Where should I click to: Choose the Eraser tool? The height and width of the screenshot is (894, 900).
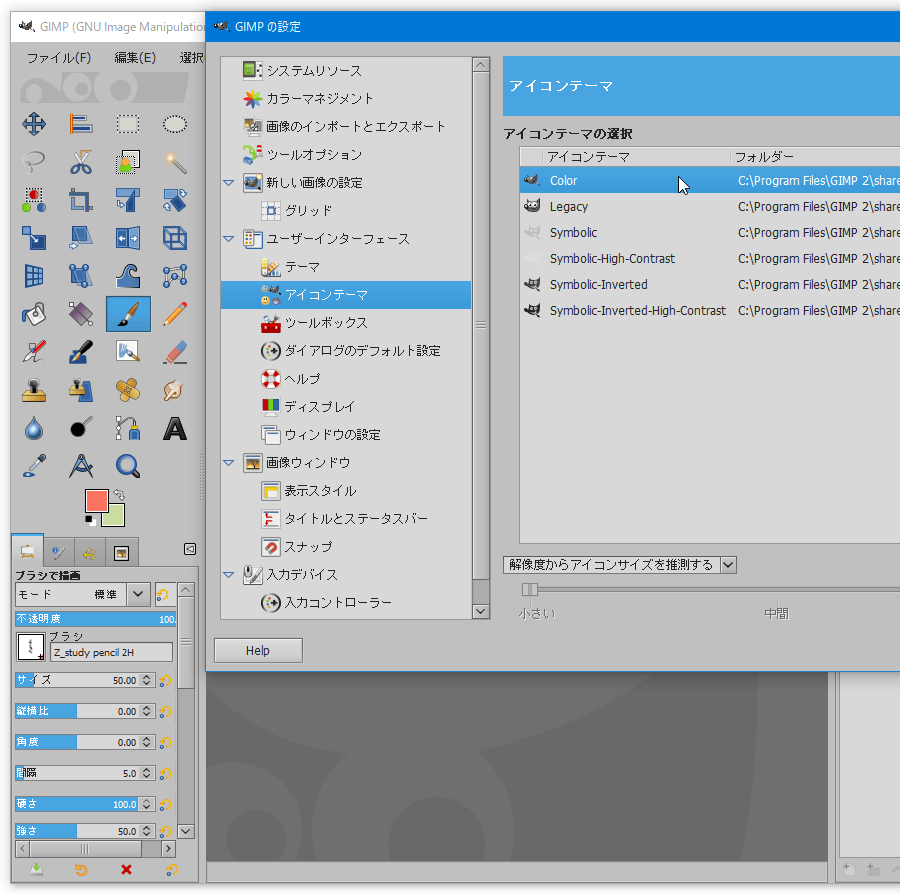tap(174, 352)
